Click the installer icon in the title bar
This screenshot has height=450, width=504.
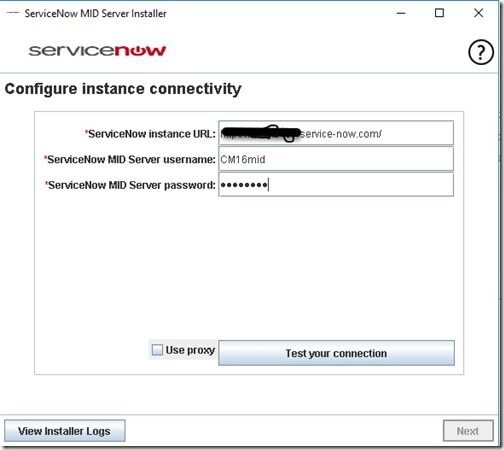[x=13, y=13]
